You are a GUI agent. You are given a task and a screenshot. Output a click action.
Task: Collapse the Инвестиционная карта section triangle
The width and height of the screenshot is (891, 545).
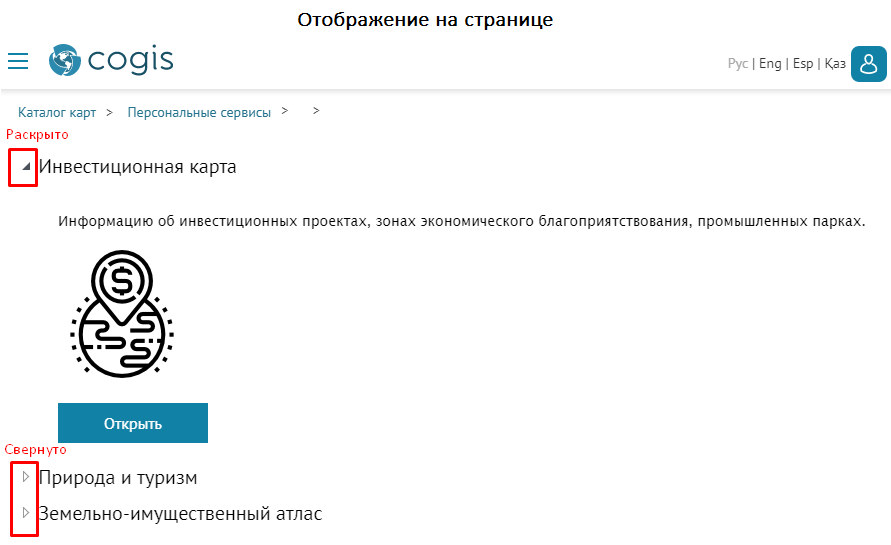coord(26,167)
